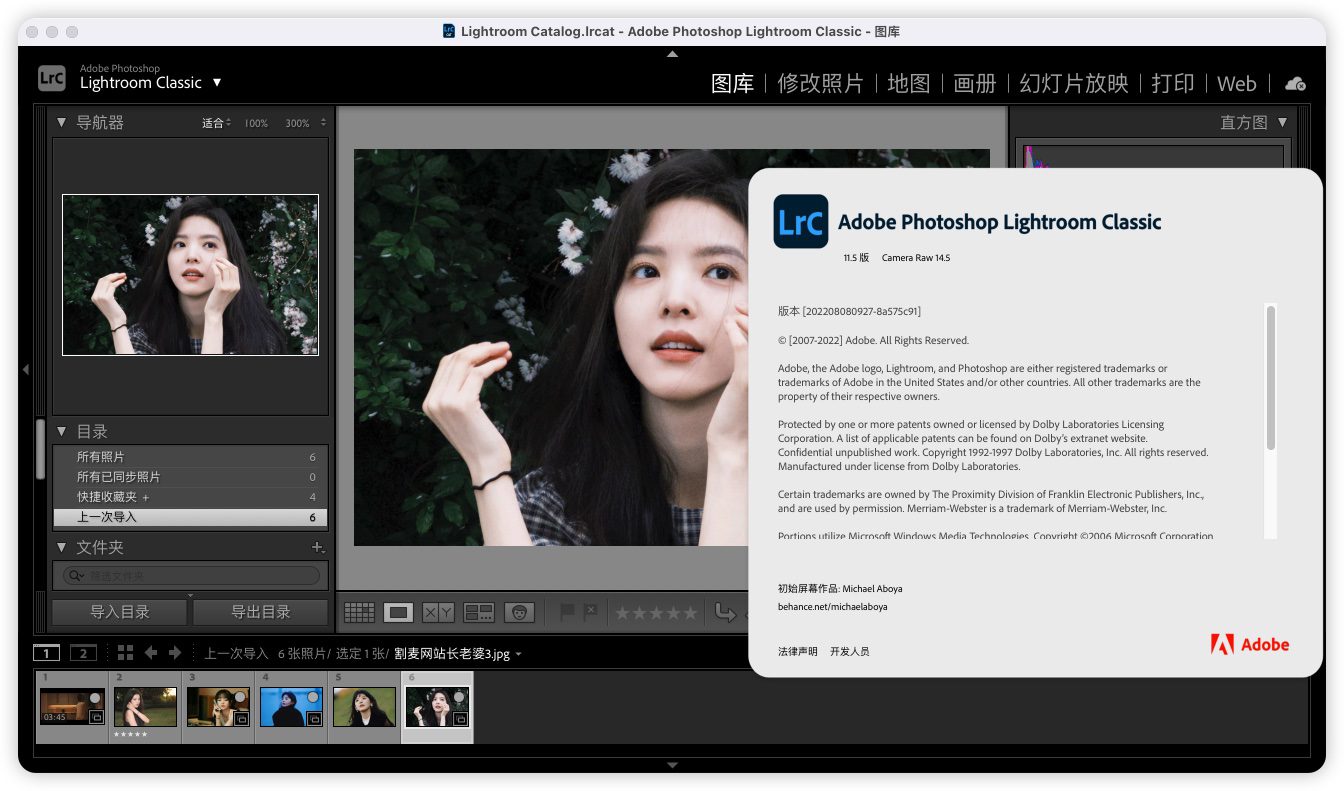Collapse the 直方图 panel triangle
Image resolution: width=1344 pixels, height=791 pixels.
point(1282,122)
